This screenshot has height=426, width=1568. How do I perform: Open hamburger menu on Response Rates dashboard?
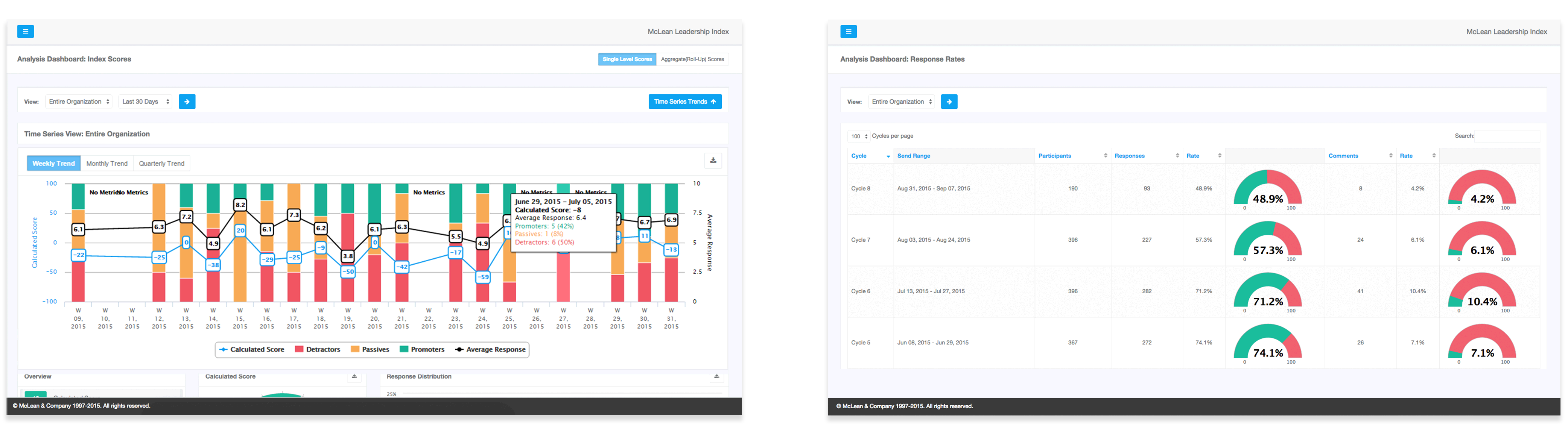click(x=849, y=32)
